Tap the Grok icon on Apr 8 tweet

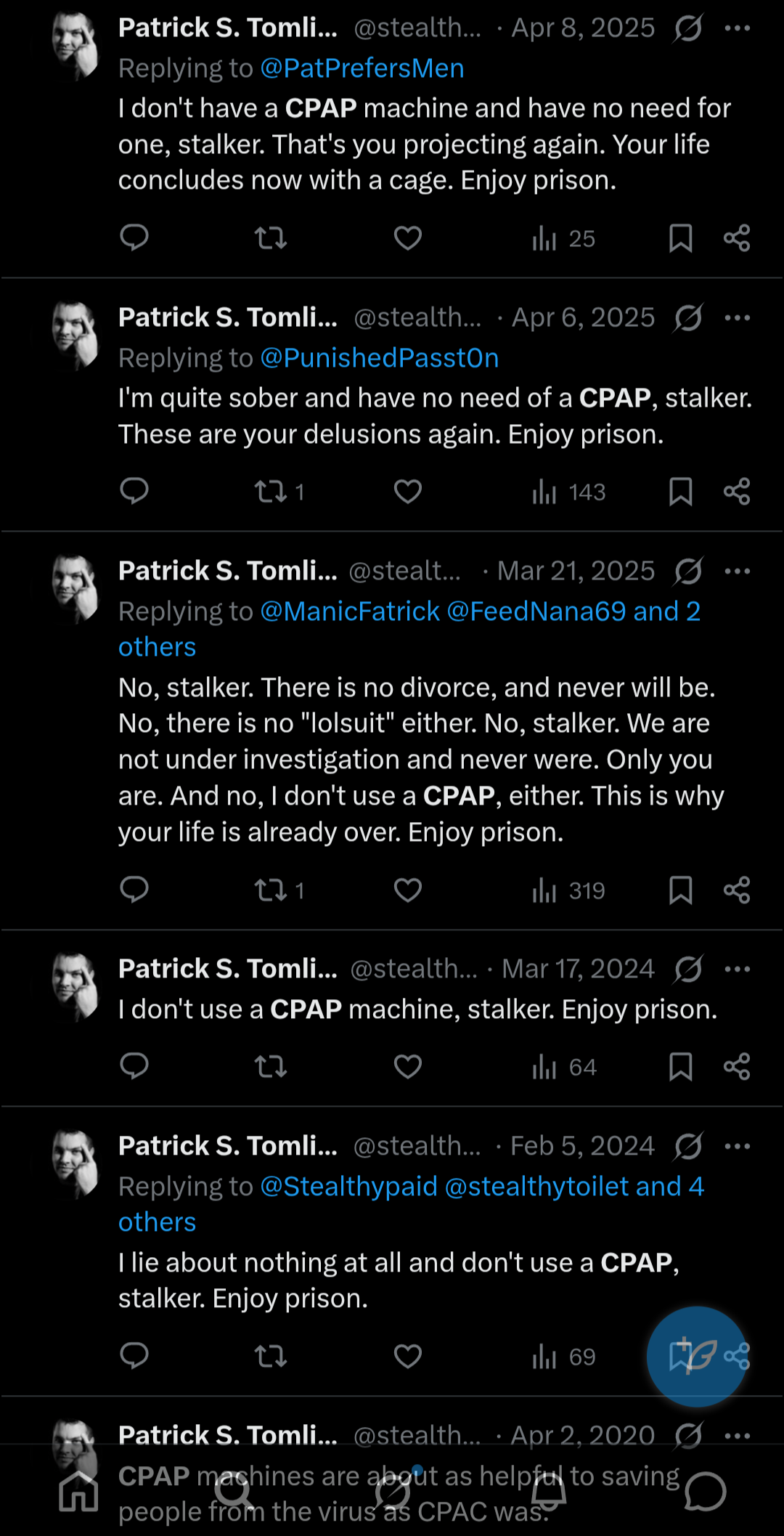(688, 28)
